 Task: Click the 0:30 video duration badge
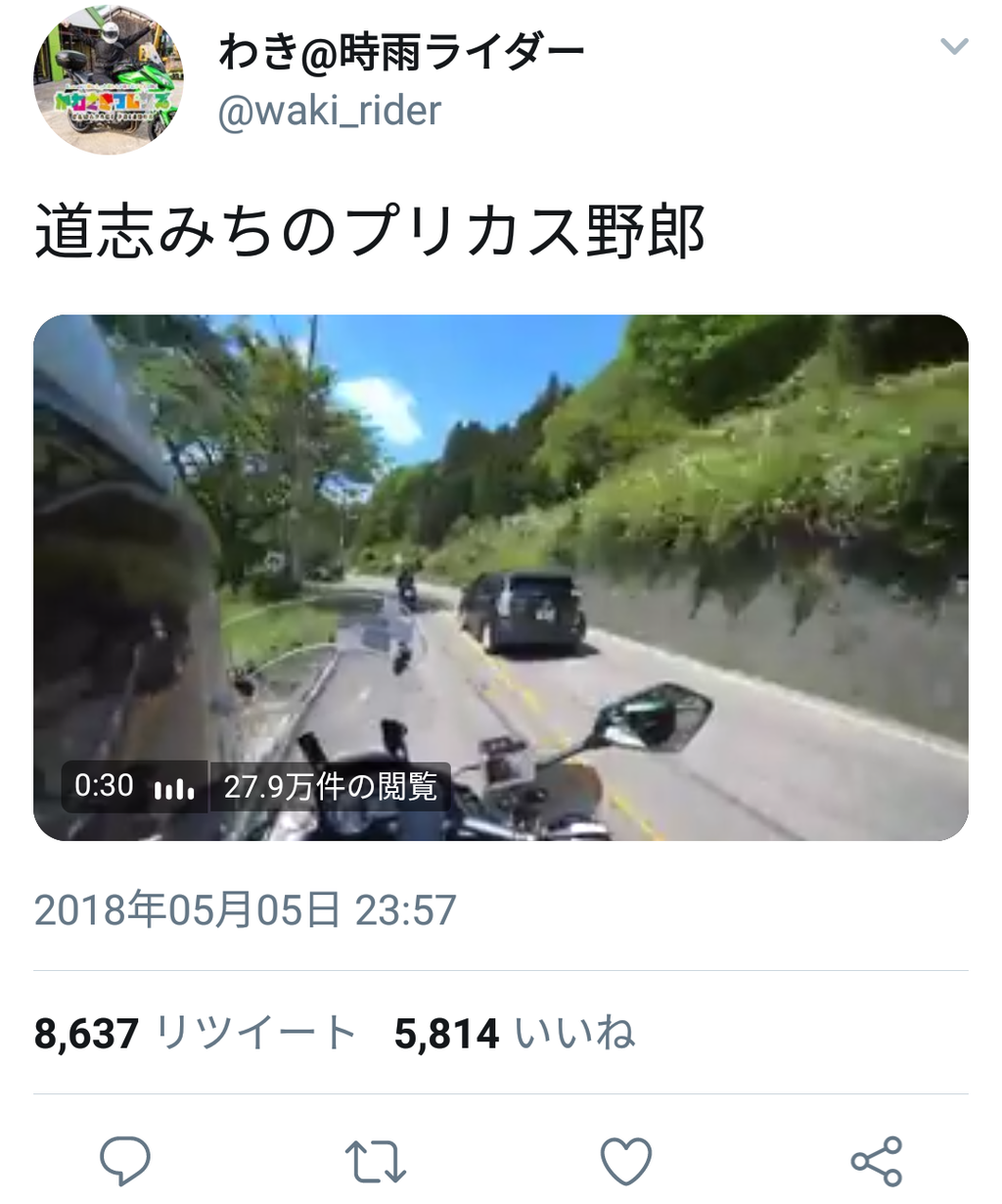(x=104, y=786)
